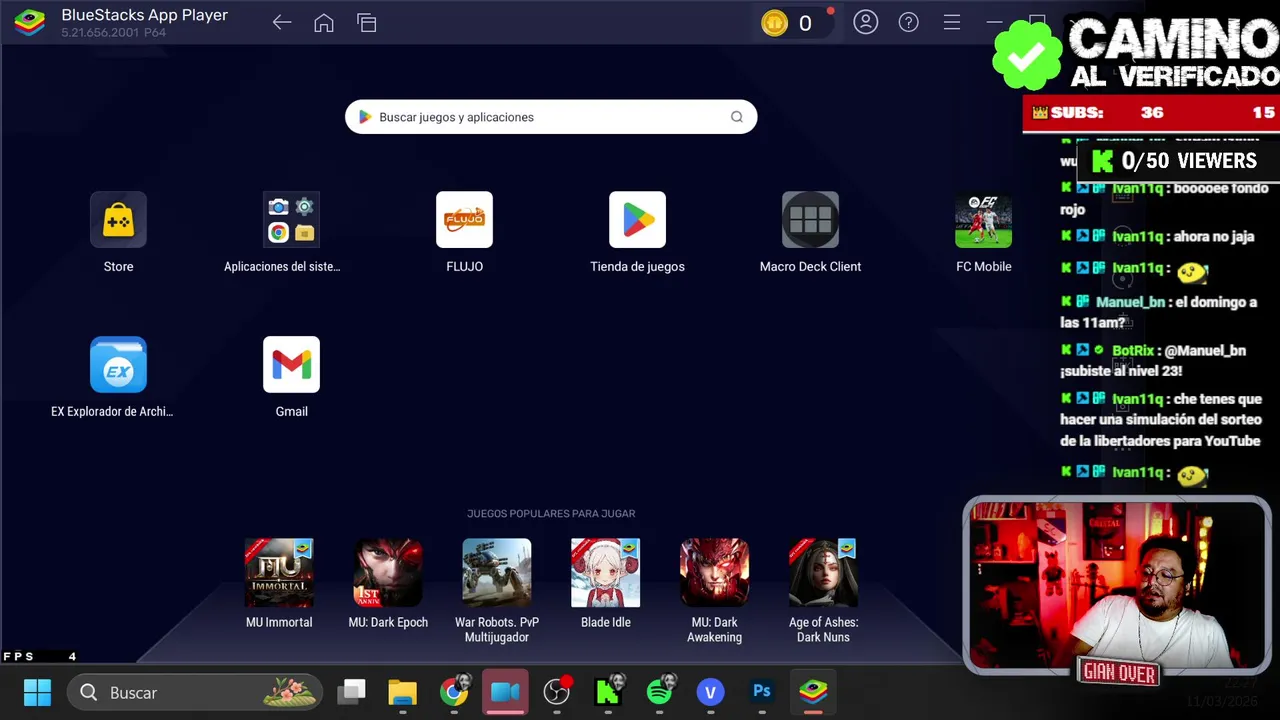
Task: Open BlueStacks account profile
Action: 866,22
